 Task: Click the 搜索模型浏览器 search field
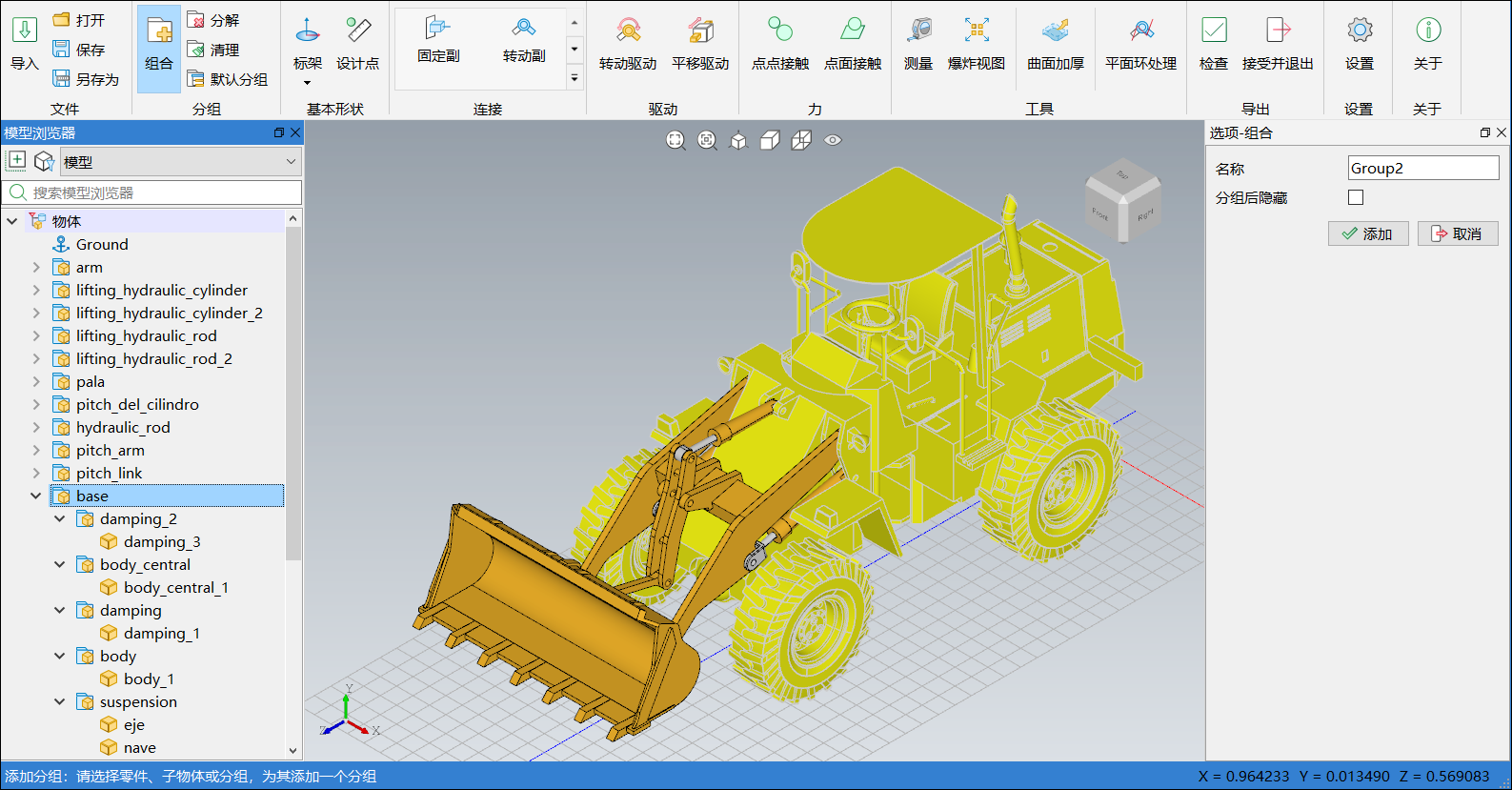pyautogui.click(x=162, y=192)
